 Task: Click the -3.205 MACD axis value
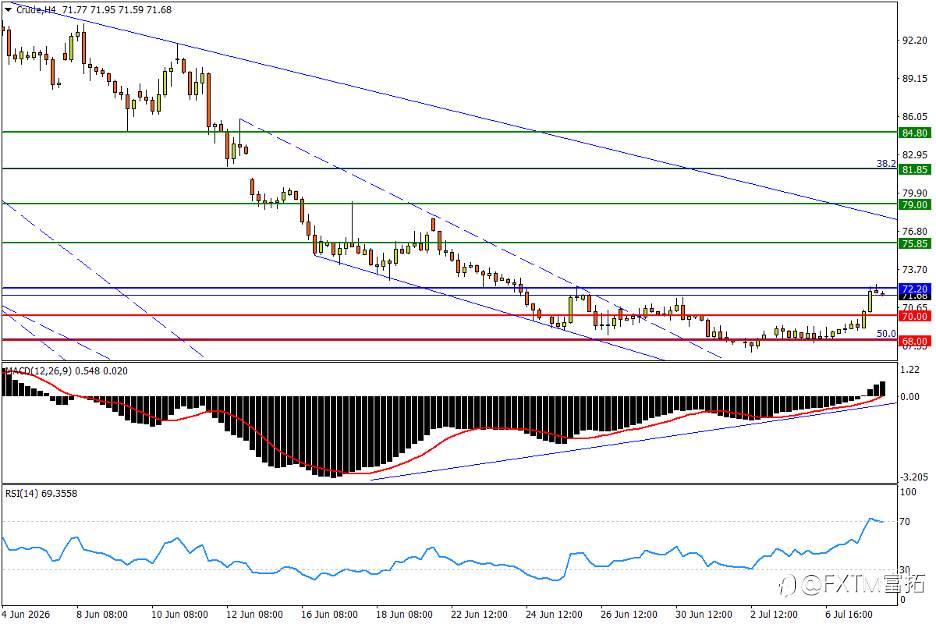point(913,477)
